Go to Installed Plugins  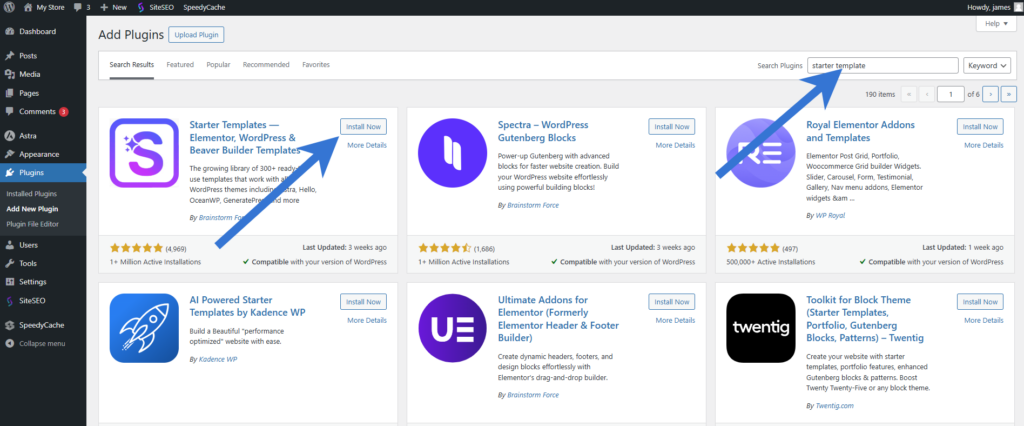(31, 193)
